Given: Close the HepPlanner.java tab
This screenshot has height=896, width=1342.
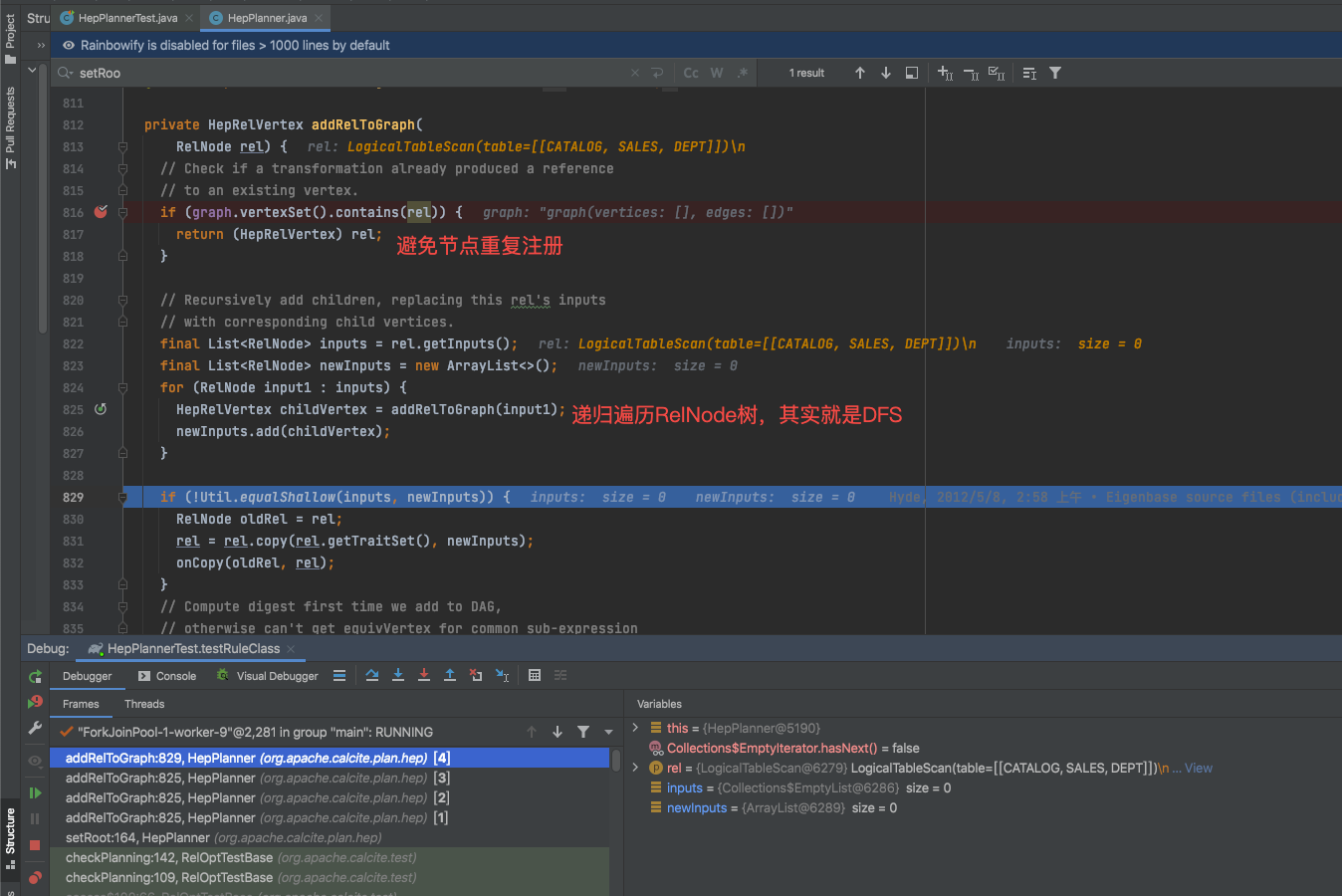Looking at the screenshot, I should [x=319, y=18].
